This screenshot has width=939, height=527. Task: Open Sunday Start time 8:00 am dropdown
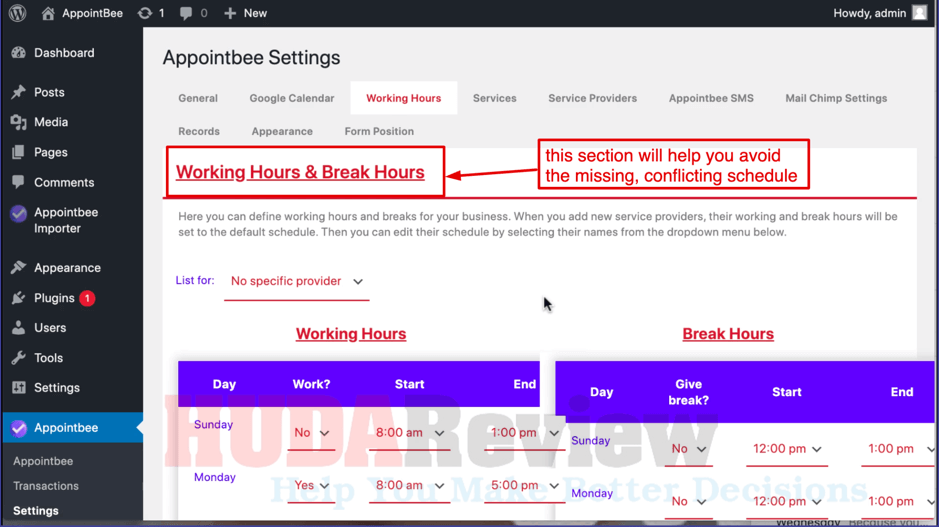pos(409,433)
